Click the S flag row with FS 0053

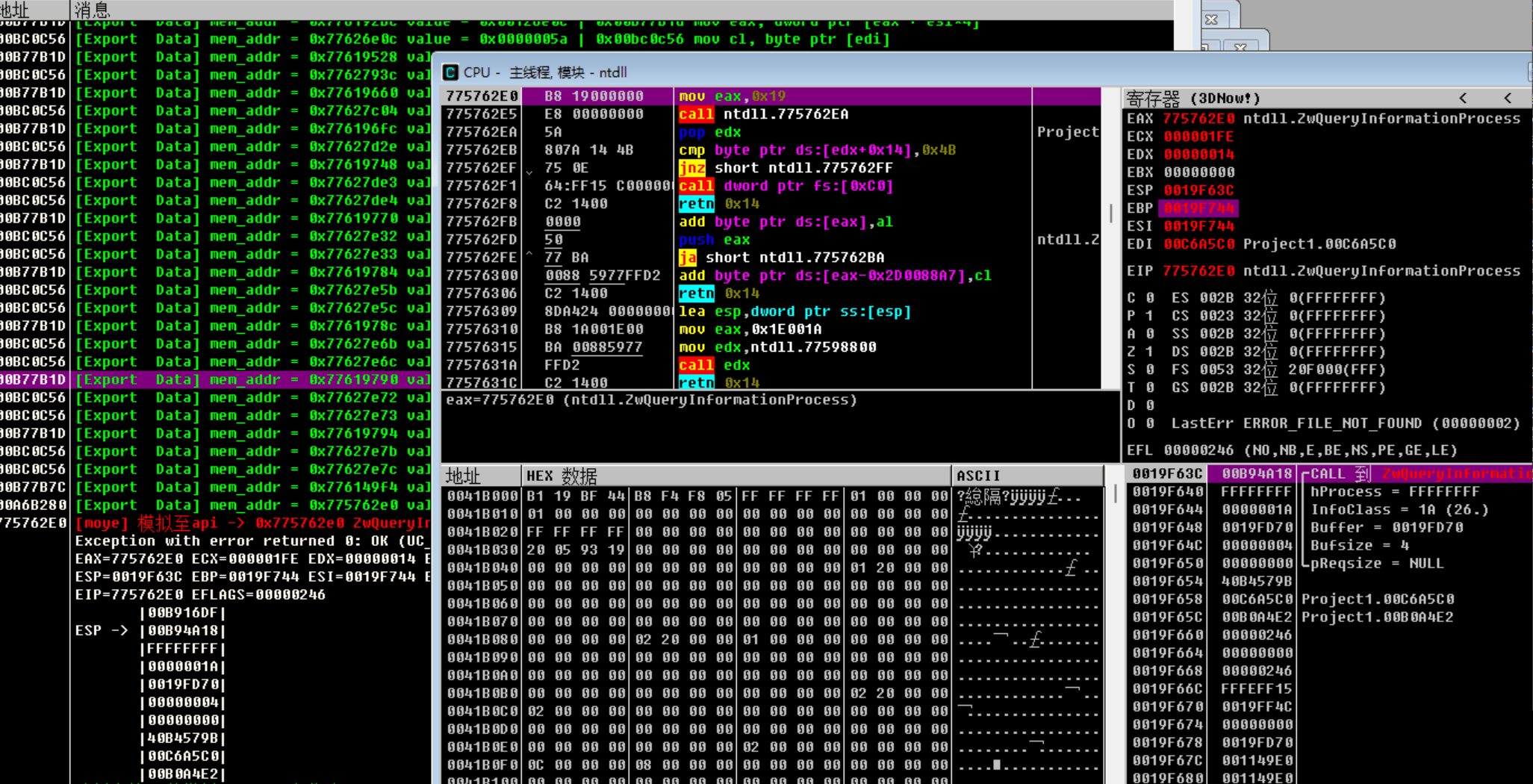[x=1257, y=370]
